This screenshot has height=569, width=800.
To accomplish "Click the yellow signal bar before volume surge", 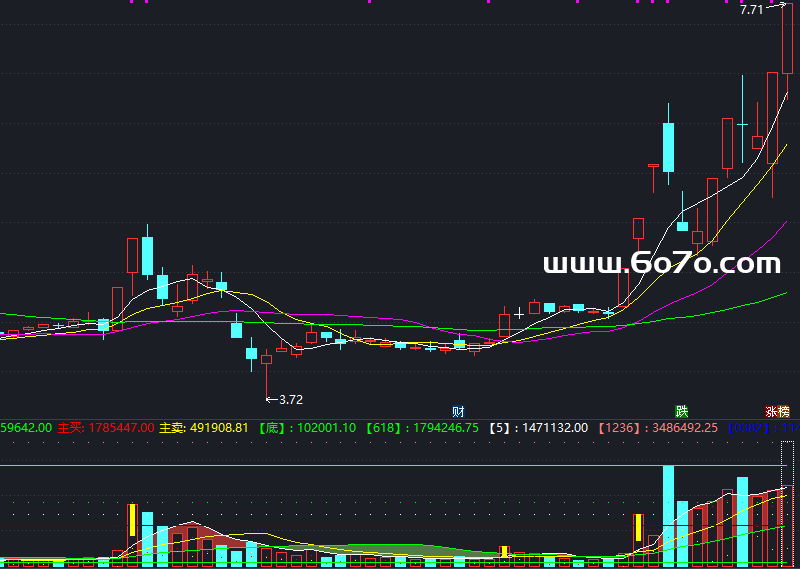I will tap(638, 528).
